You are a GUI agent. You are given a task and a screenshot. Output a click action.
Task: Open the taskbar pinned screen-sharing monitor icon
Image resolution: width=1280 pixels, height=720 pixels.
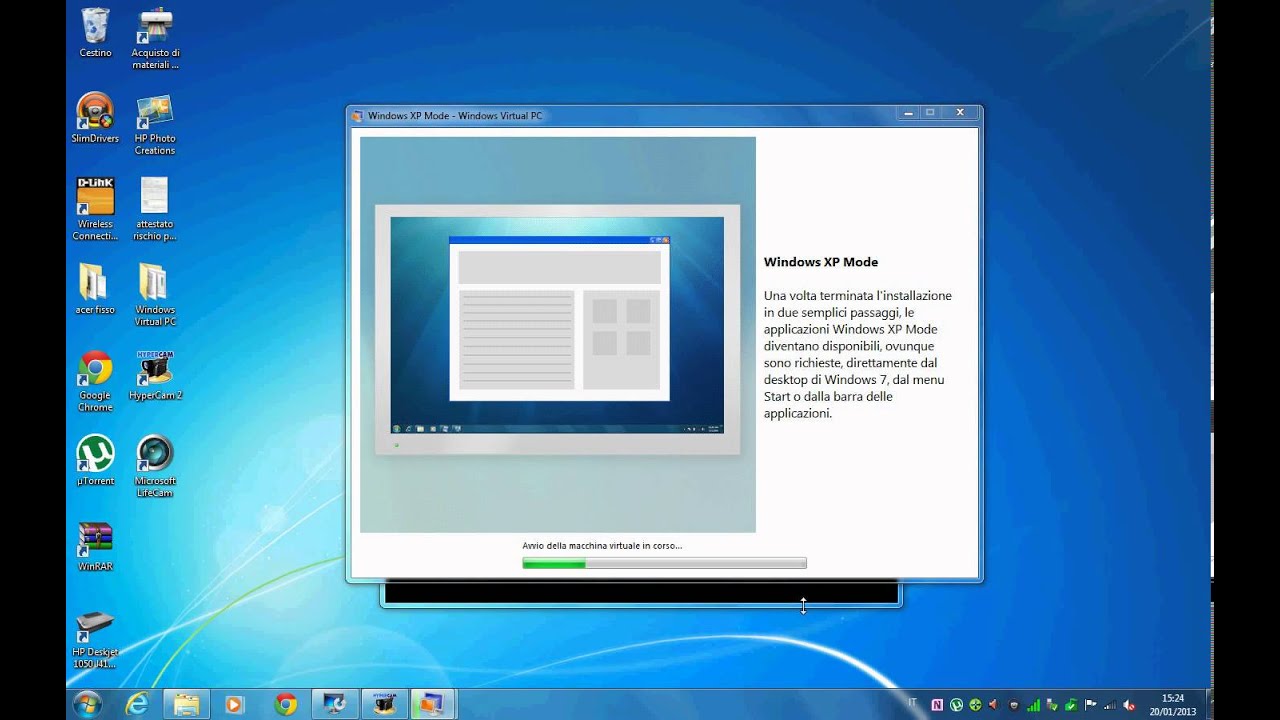coord(335,704)
